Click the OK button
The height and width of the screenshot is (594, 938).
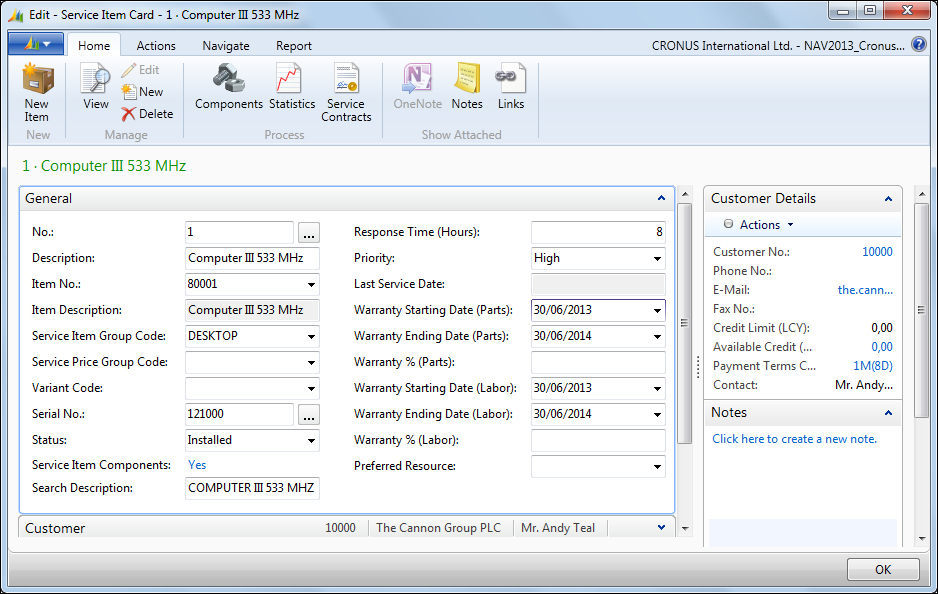tap(883, 569)
